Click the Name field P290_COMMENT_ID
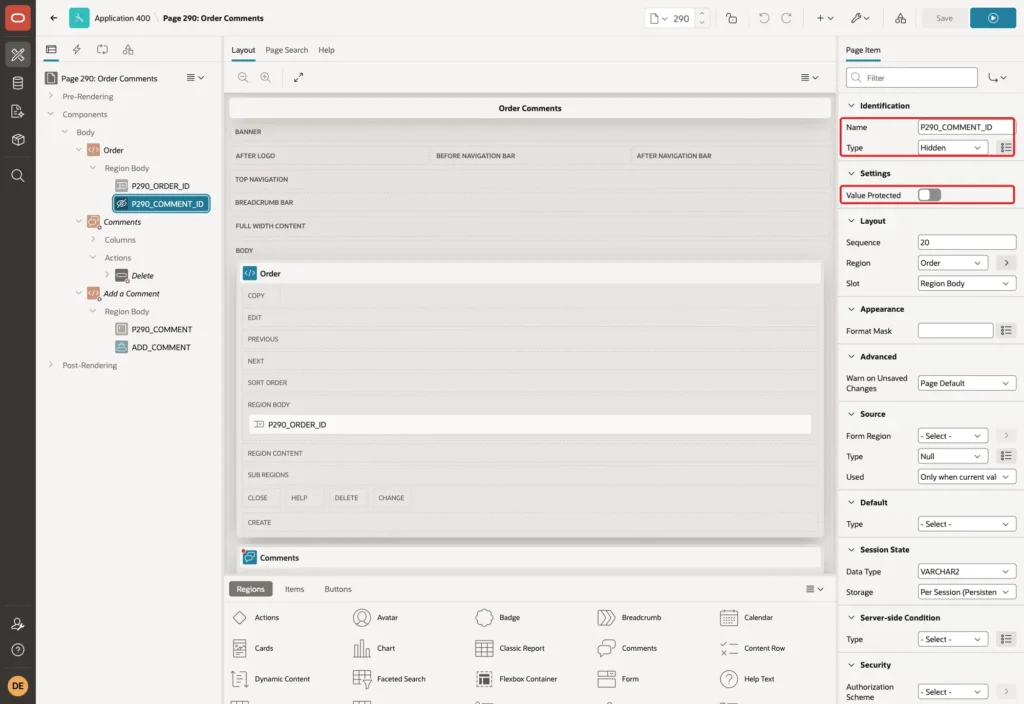 tap(965, 127)
